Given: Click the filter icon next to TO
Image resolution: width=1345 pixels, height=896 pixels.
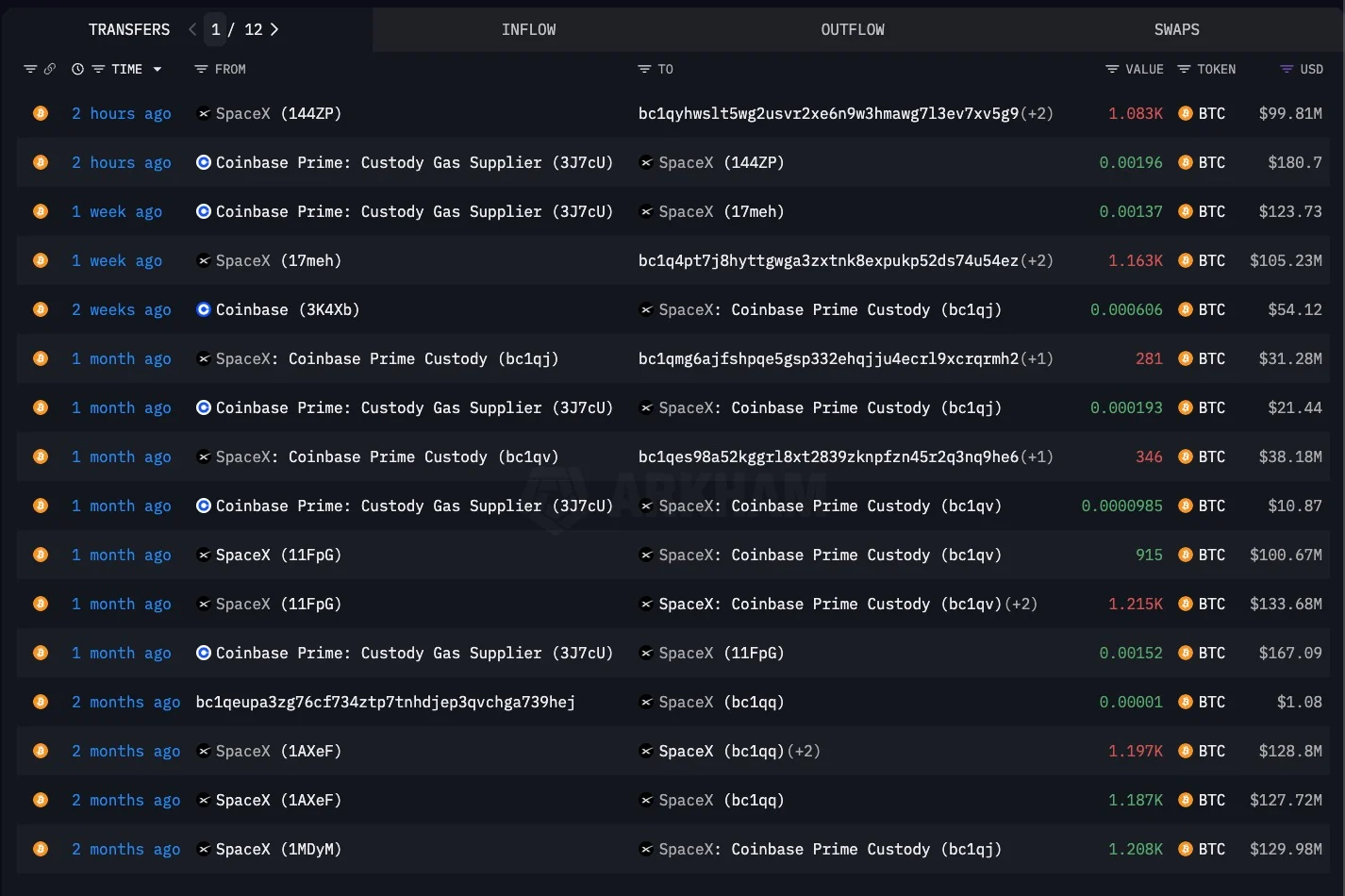Looking at the screenshot, I should [644, 69].
